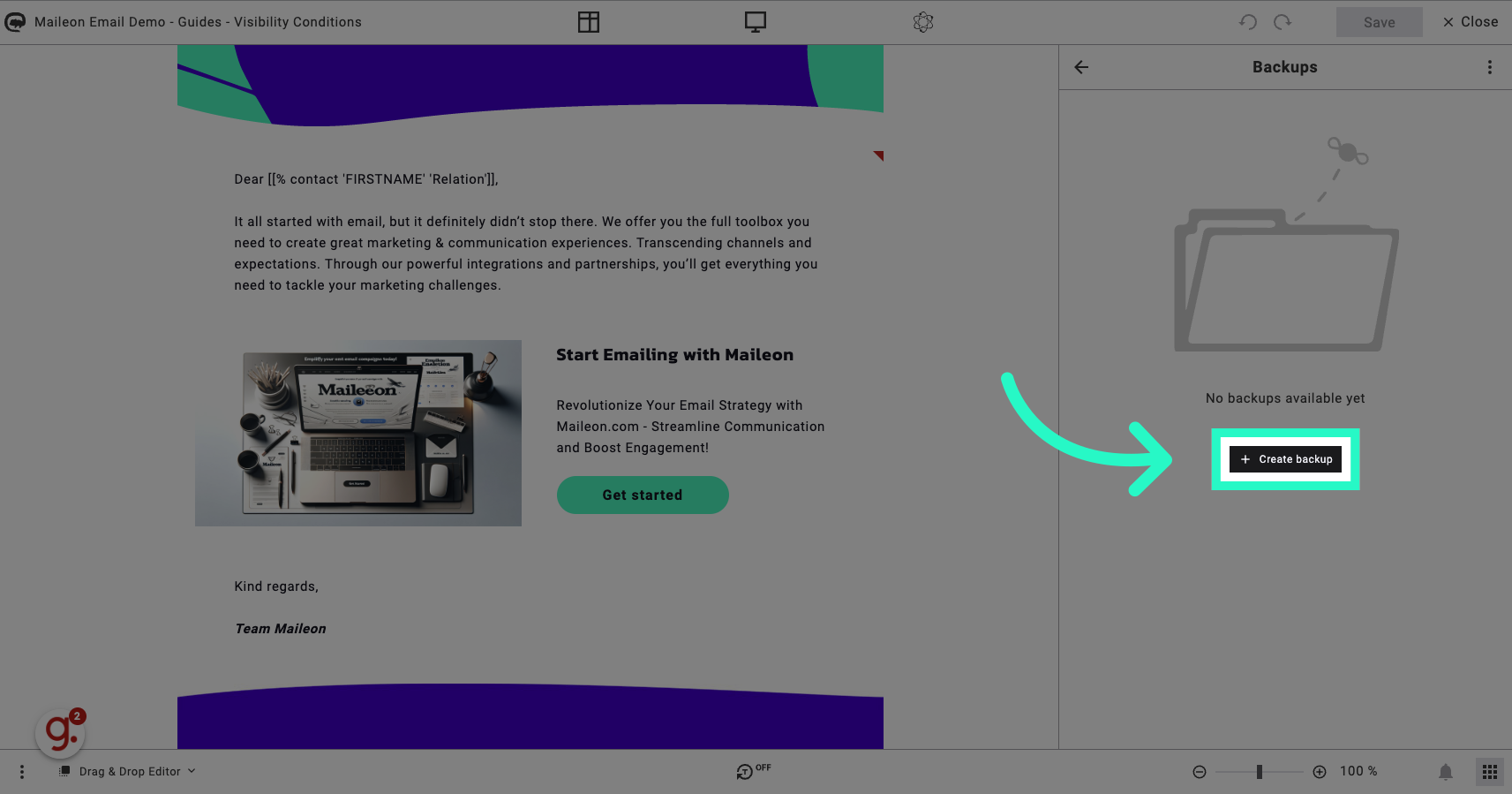The image size is (1512, 794).
Task: Open the AI assistant icon in top bar
Action: pos(923,22)
